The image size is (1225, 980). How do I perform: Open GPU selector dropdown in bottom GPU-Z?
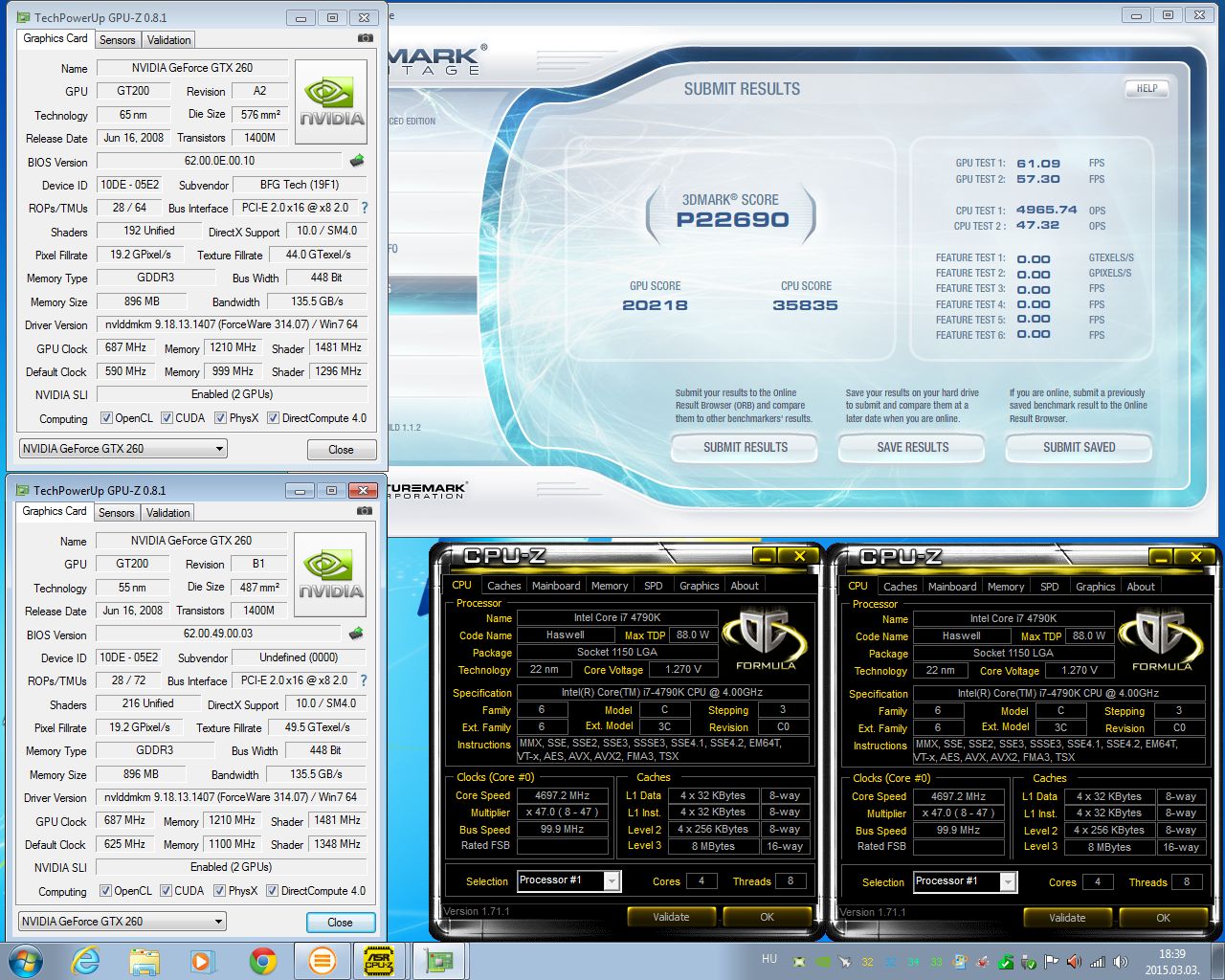tap(122, 921)
